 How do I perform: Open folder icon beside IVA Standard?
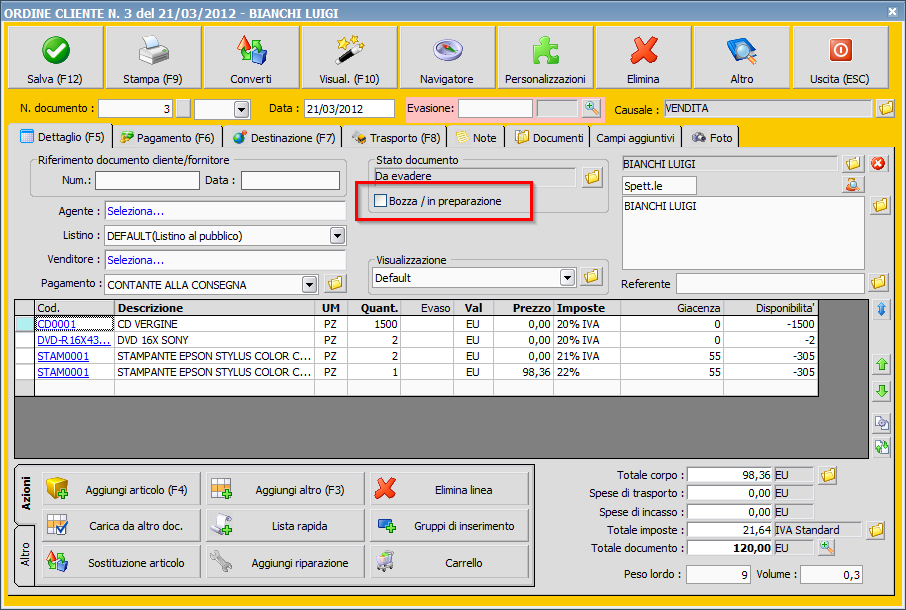coord(877,530)
